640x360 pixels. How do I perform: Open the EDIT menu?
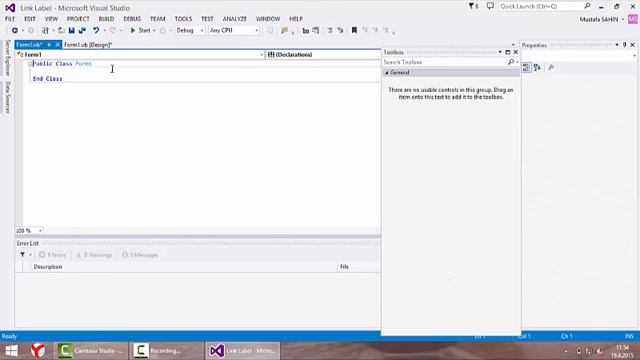click(x=30, y=19)
